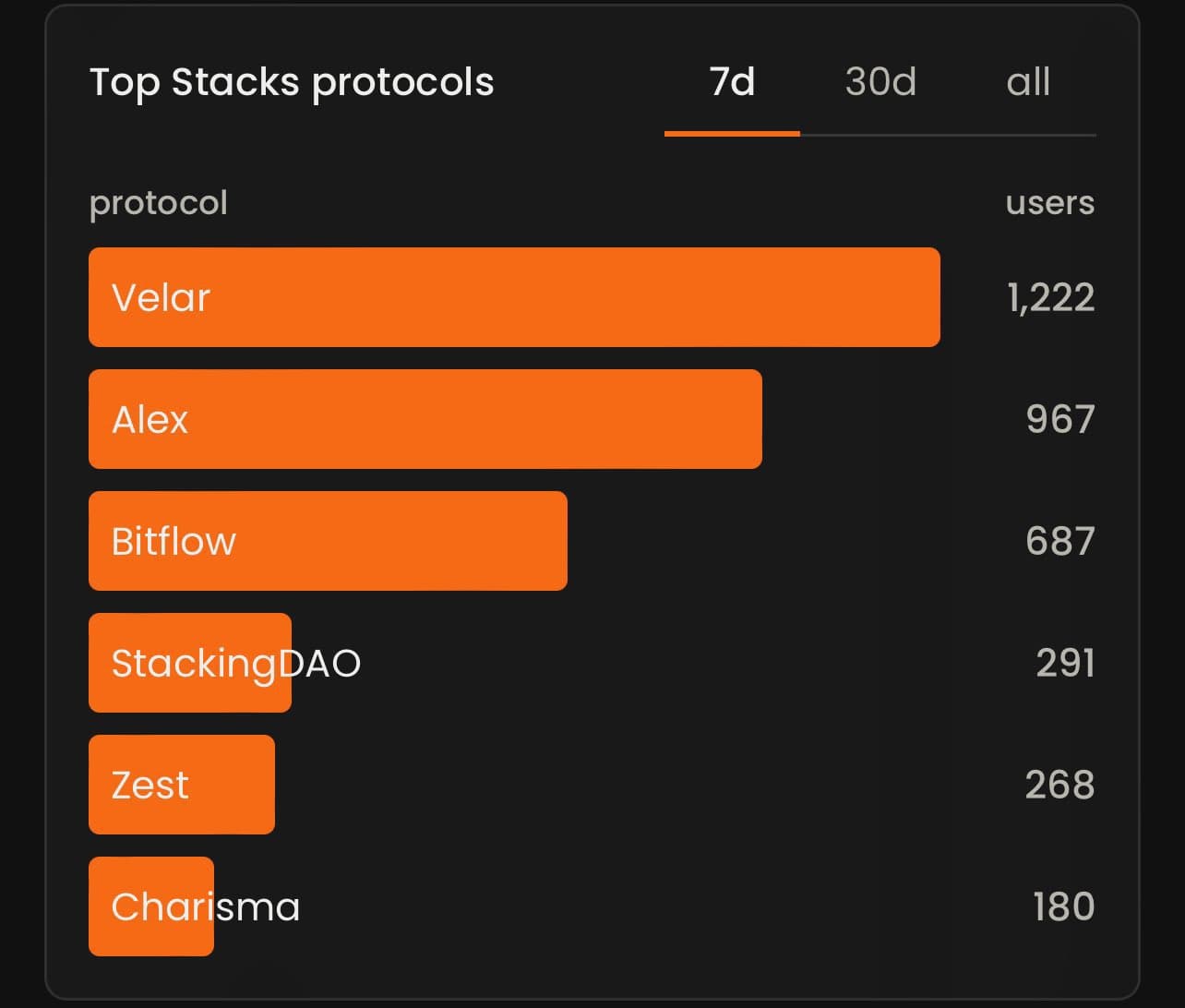1185x1008 pixels.
Task: Select StackingDAO's 291 users count
Action: pyautogui.click(x=1065, y=664)
